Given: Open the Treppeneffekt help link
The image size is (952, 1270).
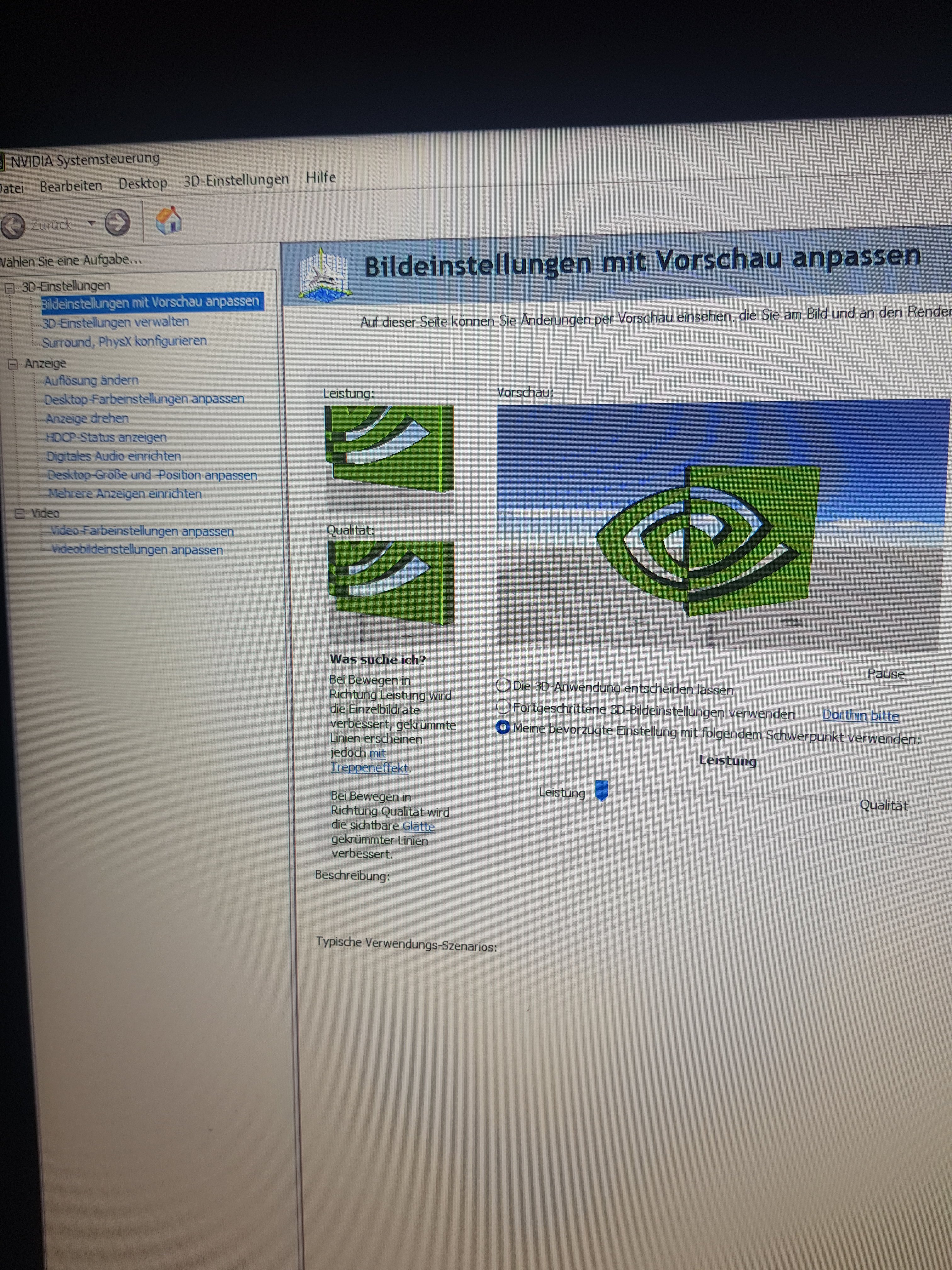Looking at the screenshot, I should click(370, 768).
